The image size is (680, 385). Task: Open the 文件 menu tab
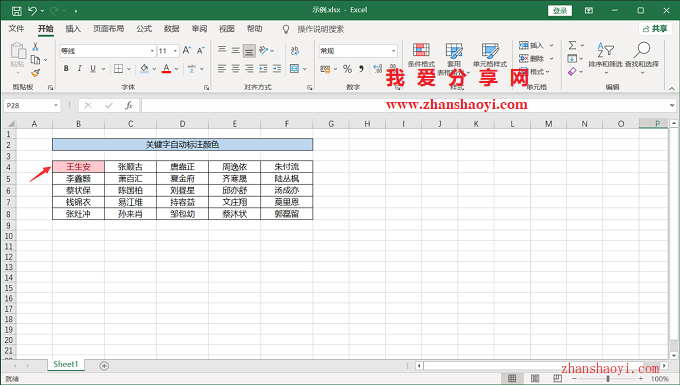(16, 29)
